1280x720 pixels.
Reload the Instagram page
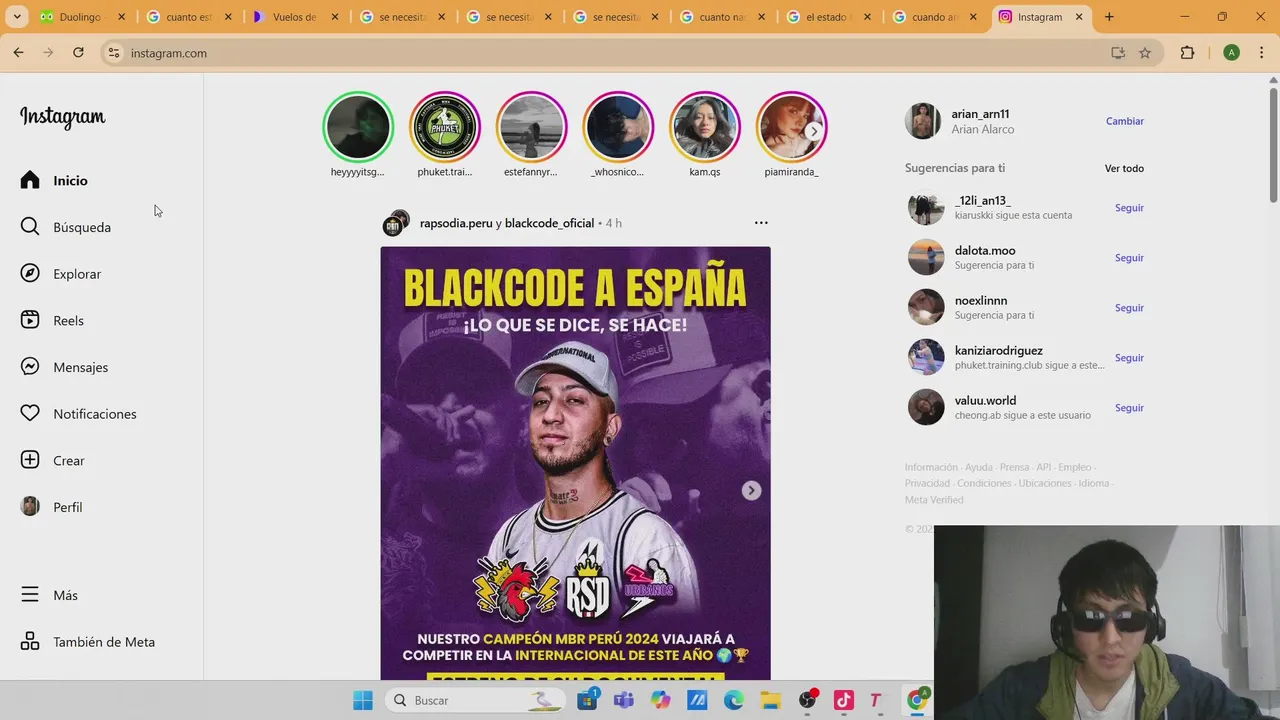tap(78, 53)
